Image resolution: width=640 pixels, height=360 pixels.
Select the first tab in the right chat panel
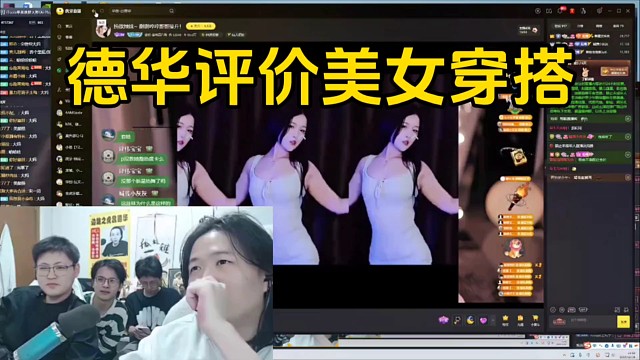(561, 26)
